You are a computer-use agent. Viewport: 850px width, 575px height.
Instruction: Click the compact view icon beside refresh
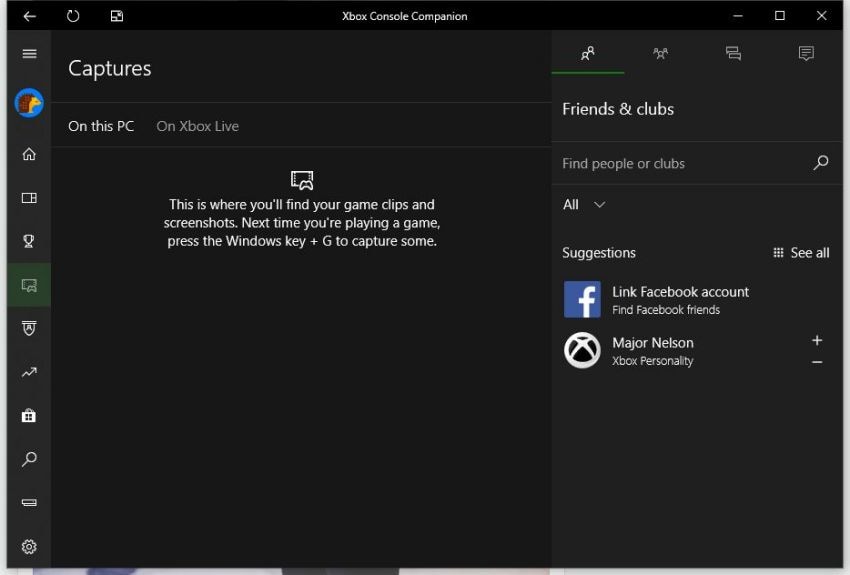[x=117, y=16]
